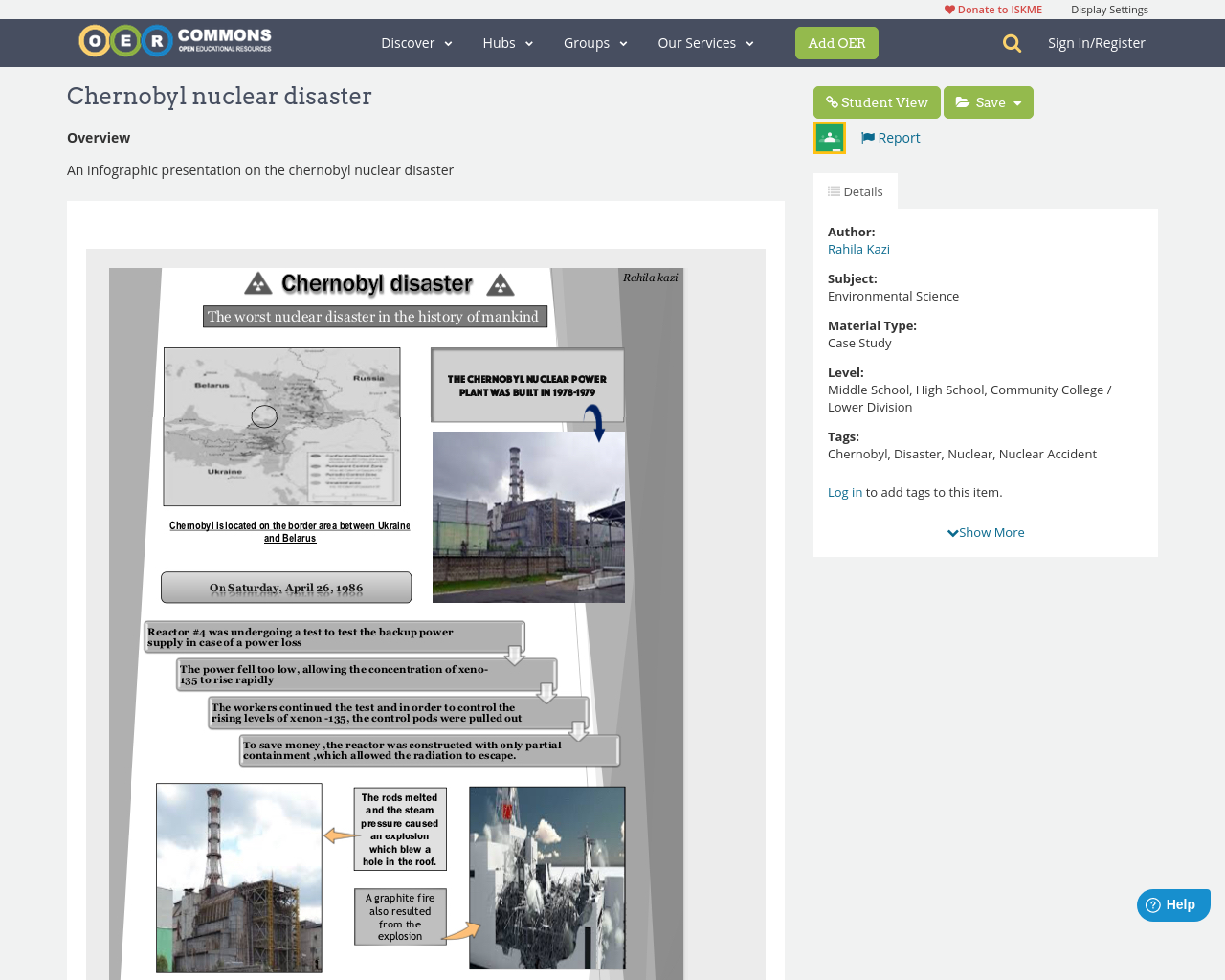Report this resource

point(891,138)
